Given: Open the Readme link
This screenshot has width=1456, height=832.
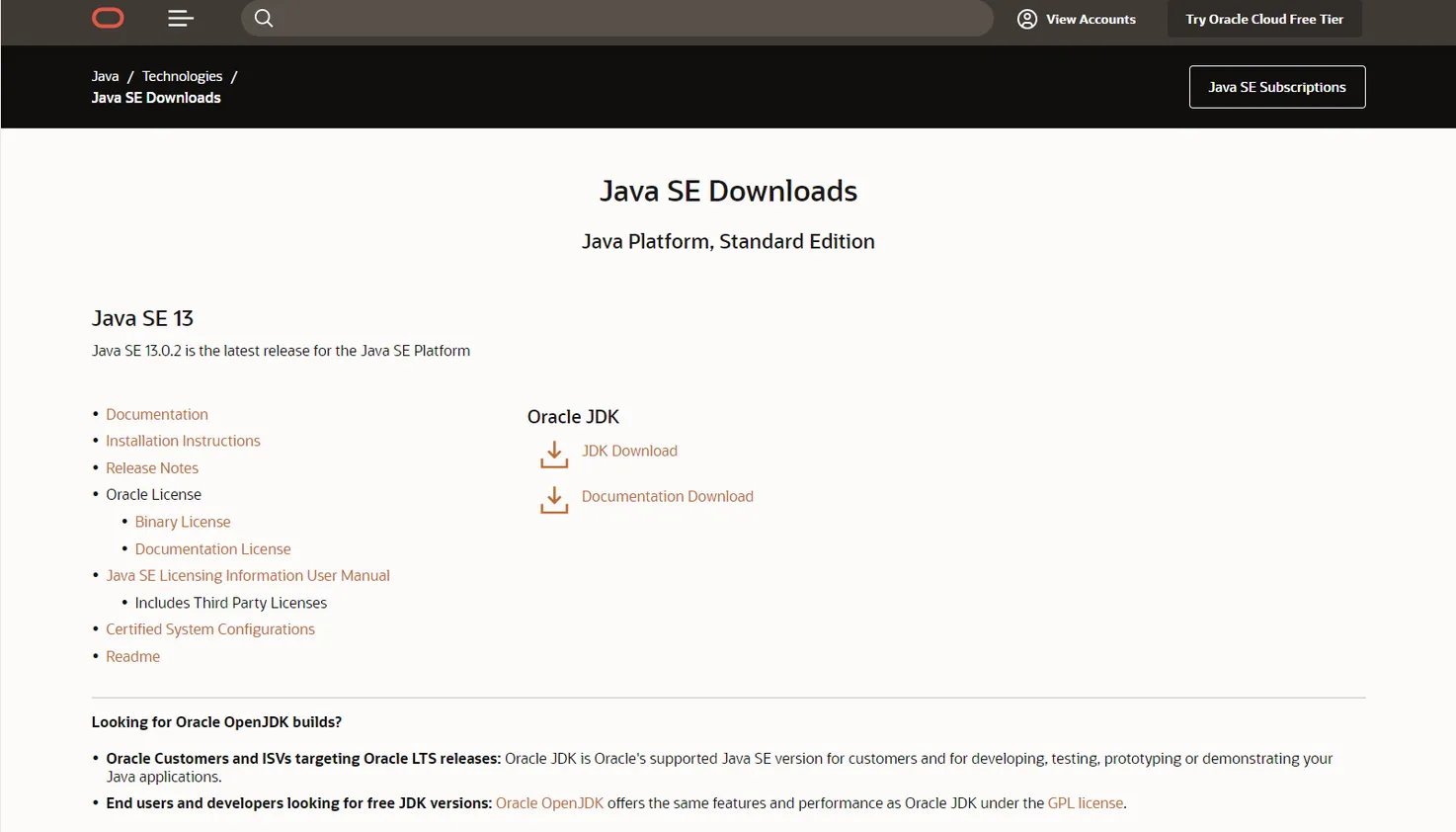Looking at the screenshot, I should (x=132, y=656).
